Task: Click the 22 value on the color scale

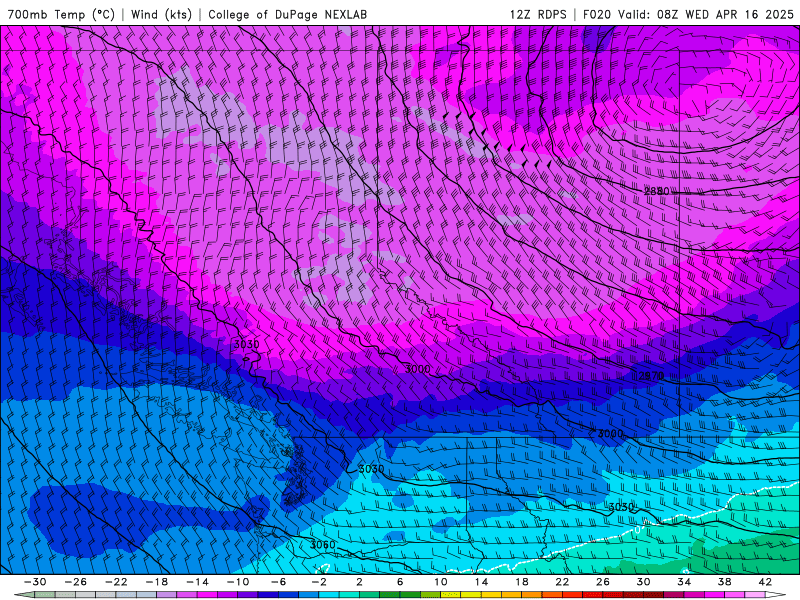Action: 562,582
